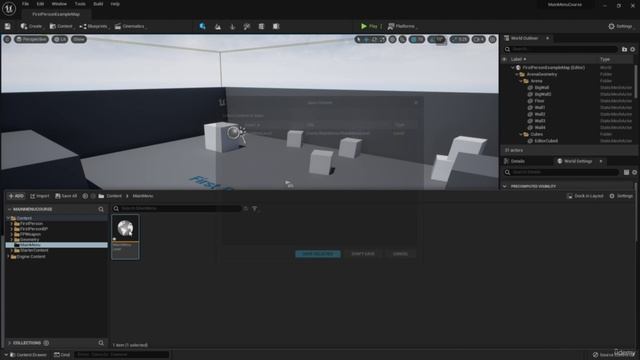
Task: Toggle visibility column header in outliner
Action: click(505, 59)
